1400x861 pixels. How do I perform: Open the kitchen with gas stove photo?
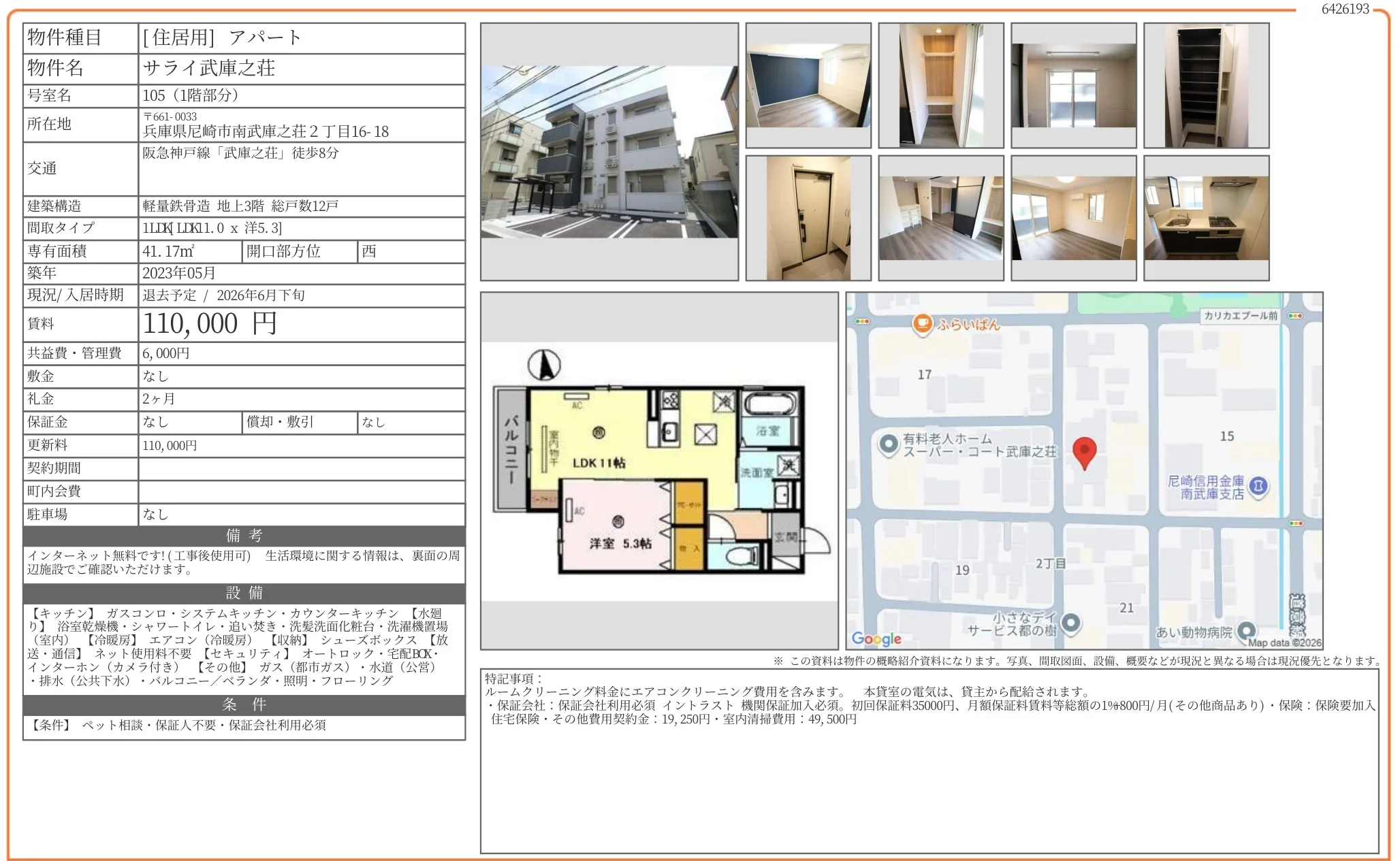pyautogui.click(x=1206, y=218)
